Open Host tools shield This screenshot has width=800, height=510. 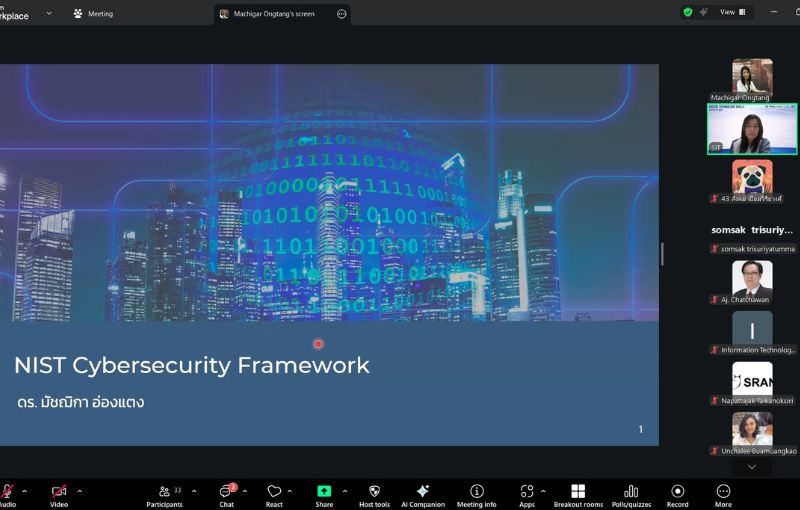374,492
